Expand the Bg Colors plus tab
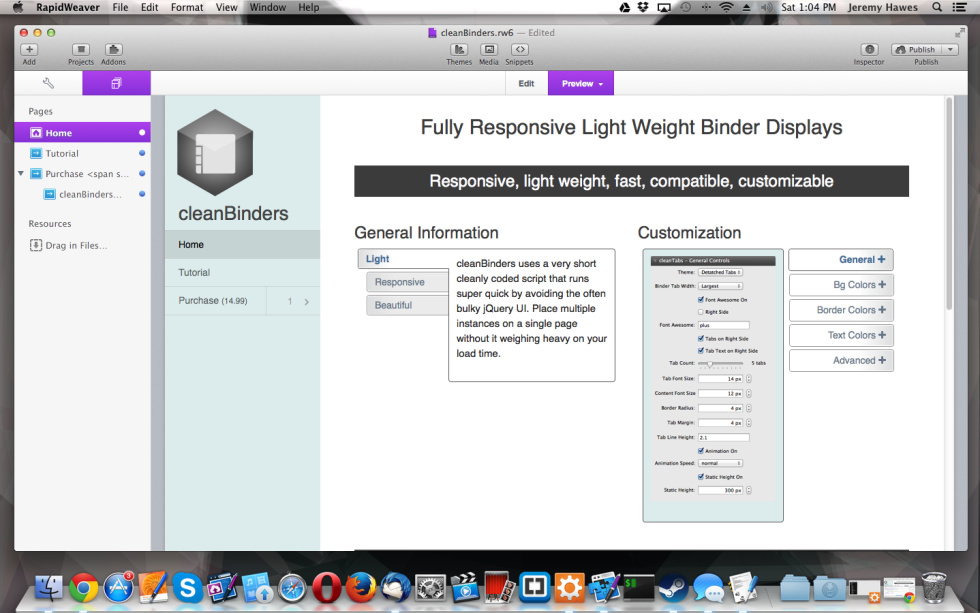Screen dimensions: 980x613 coord(841,285)
